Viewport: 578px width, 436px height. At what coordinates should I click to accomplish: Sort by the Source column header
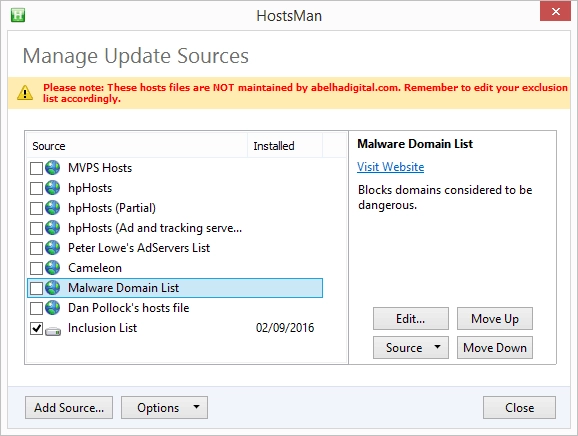(x=136, y=146)
